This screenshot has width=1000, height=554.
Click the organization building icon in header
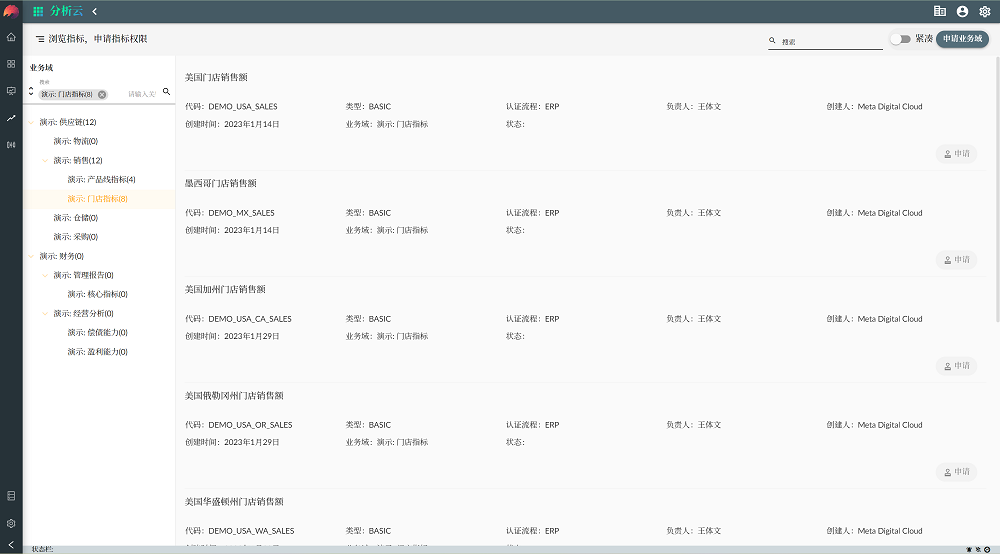939,11
